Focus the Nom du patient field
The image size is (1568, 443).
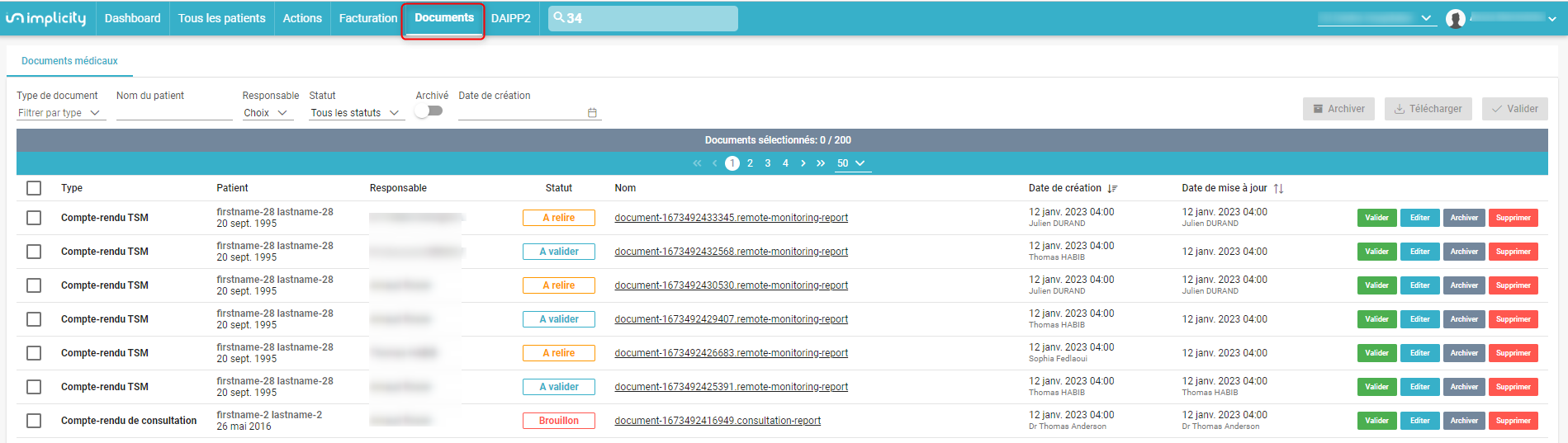[x=174, y=113]
